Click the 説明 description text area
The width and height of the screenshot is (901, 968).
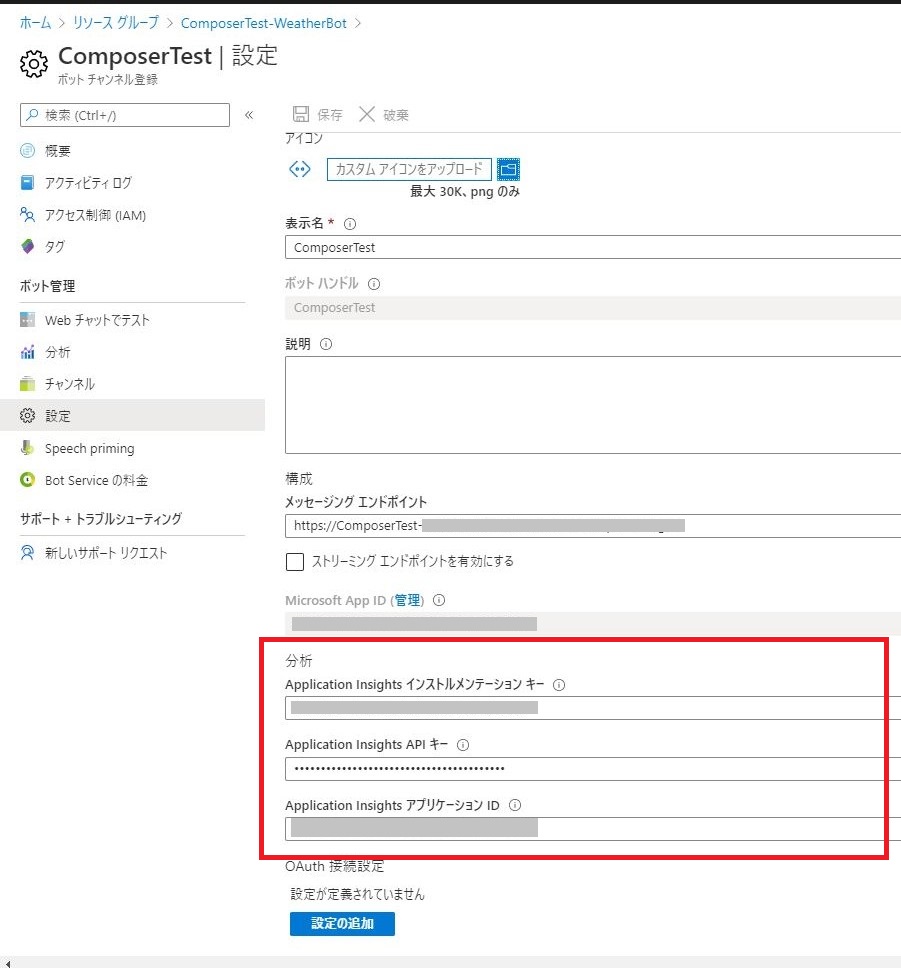(593, 405)
